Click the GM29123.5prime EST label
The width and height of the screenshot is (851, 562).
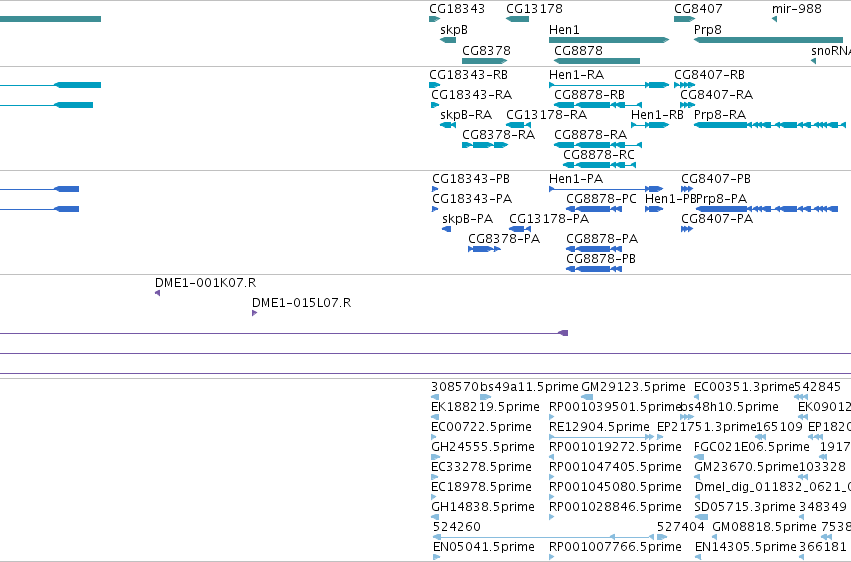tap(633, 387)
